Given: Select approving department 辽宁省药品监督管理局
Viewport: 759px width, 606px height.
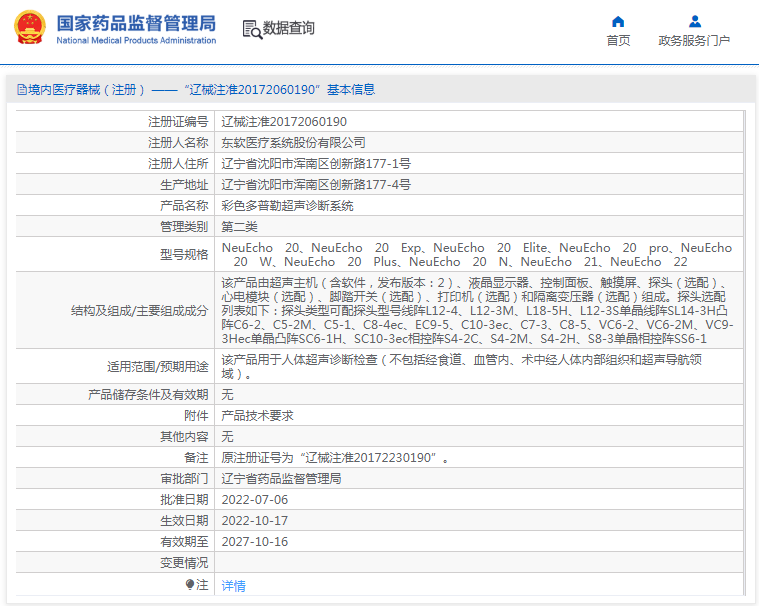Looking at the screenshot, I should 281,479.
